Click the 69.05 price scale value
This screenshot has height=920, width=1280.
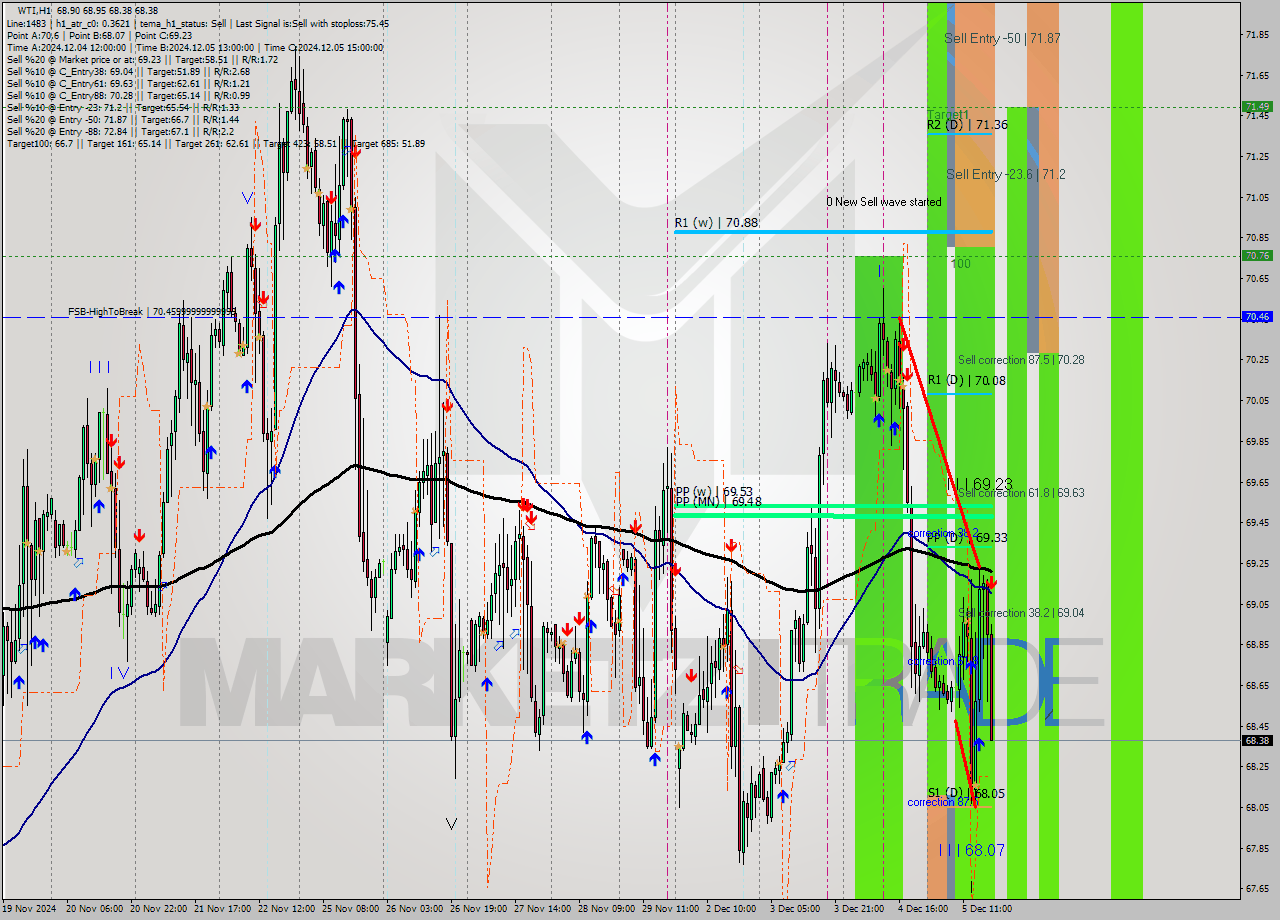(1257, 604)
